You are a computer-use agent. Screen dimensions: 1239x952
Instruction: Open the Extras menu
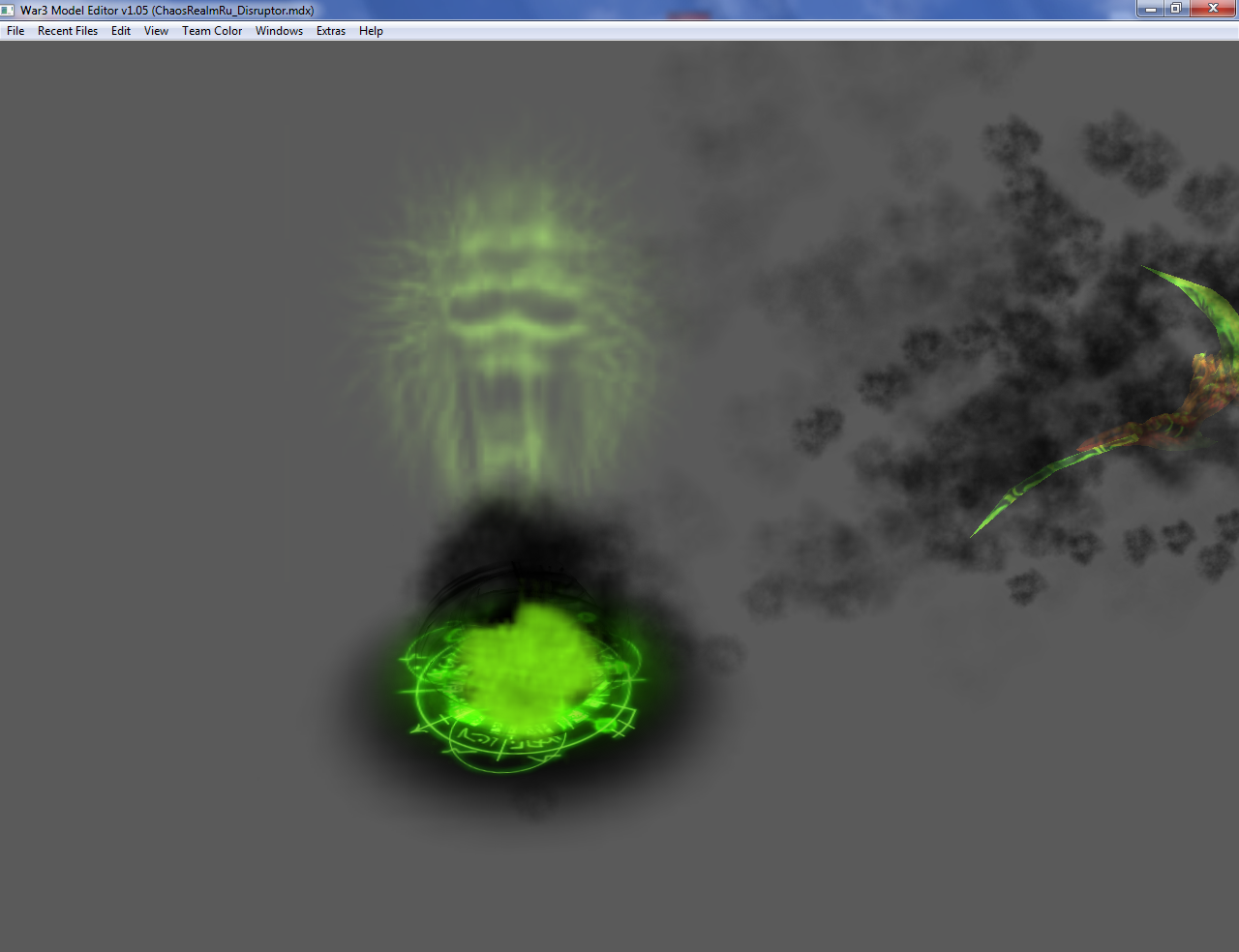(331, 31)
